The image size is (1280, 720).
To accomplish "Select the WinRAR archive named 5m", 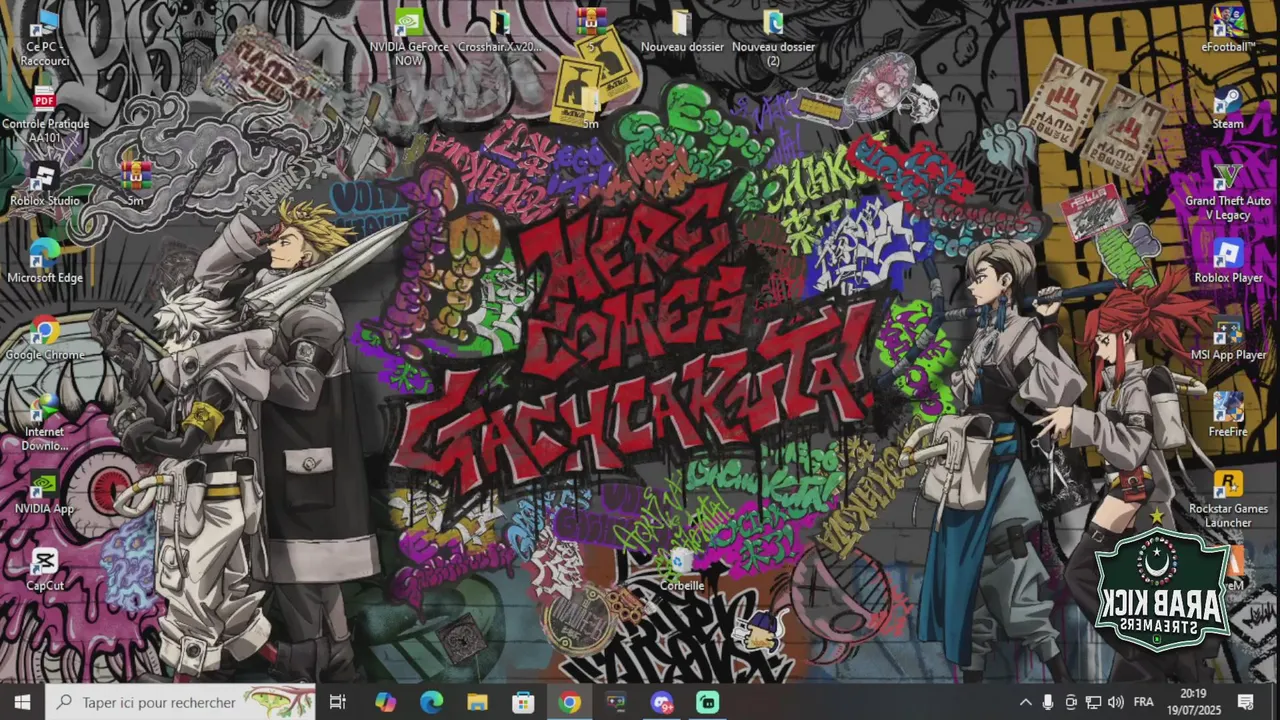I will pyautogui.click(x=136, y=183).
